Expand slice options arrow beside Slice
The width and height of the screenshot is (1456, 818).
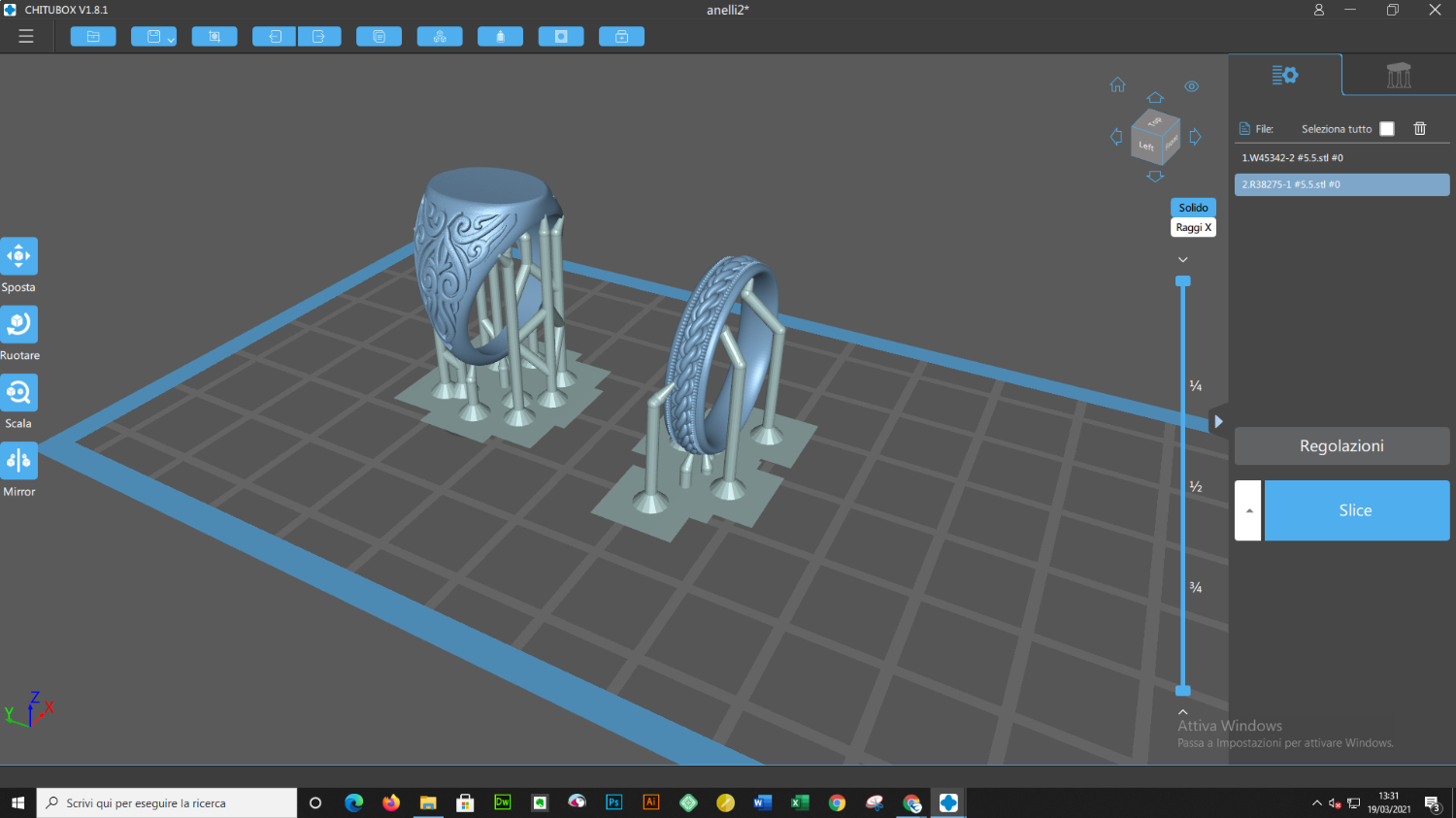1248,510
